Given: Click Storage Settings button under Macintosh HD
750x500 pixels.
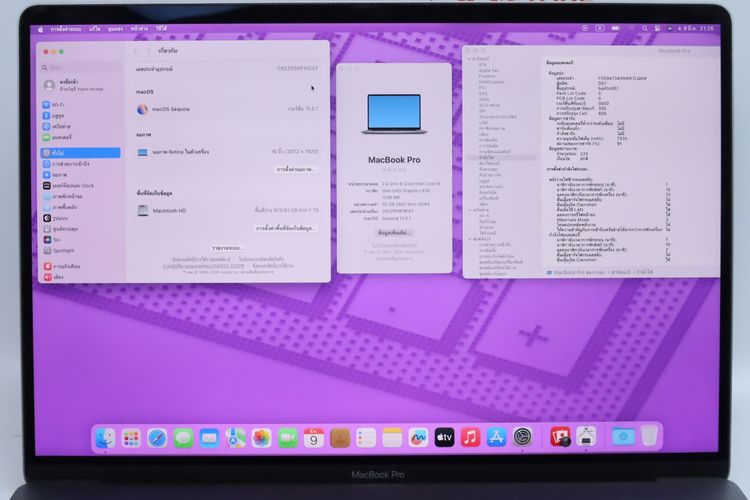Looking at the screenshot, I should click(286, 228).
